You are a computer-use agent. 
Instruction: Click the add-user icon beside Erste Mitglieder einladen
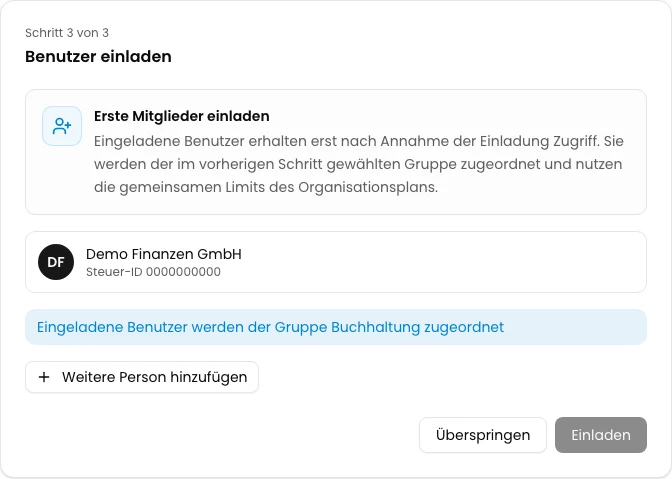coord(62,126)
